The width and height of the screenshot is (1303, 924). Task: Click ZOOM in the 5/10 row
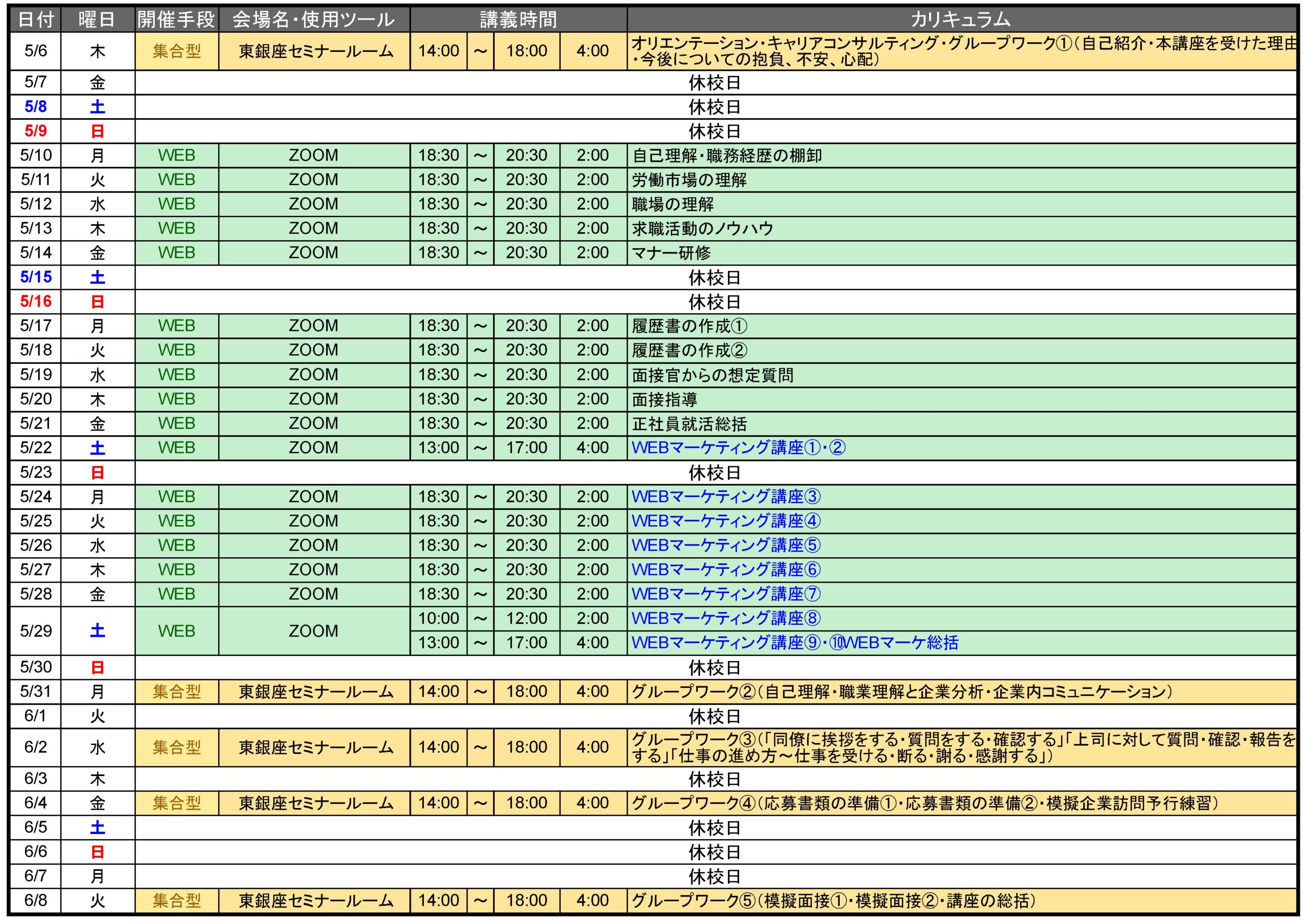pos(314,155)
